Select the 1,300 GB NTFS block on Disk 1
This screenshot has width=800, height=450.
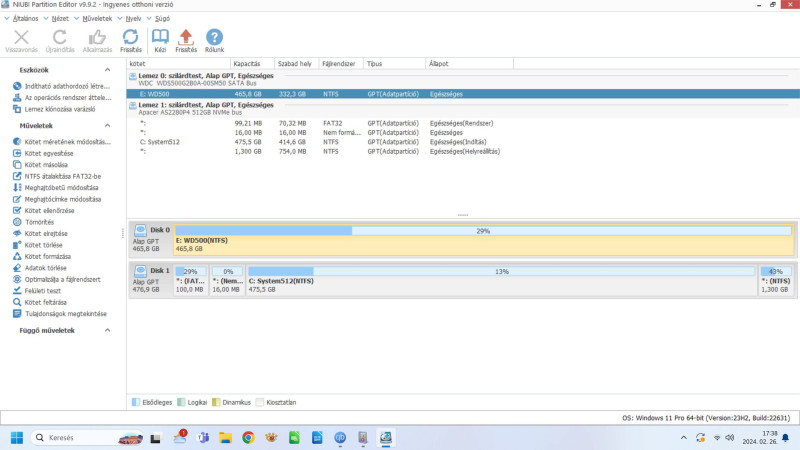click(x=776, y=280)
